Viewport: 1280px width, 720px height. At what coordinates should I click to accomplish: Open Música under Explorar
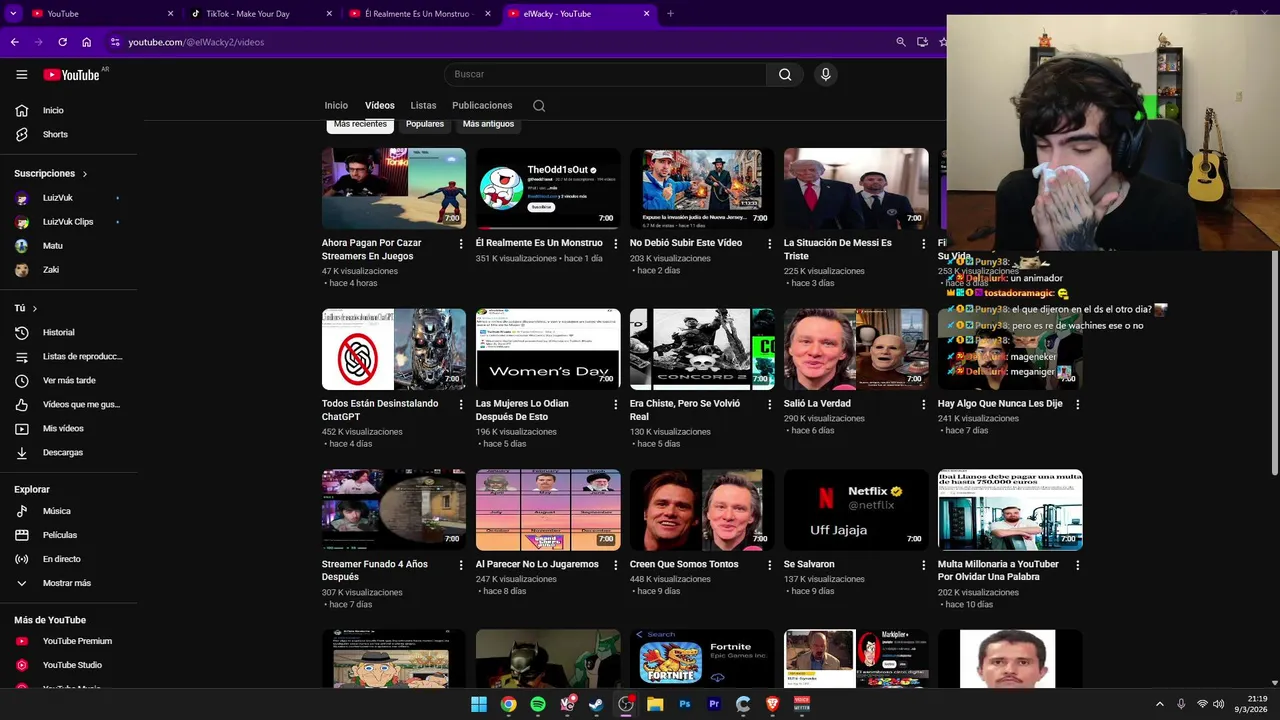pos(69,511)
